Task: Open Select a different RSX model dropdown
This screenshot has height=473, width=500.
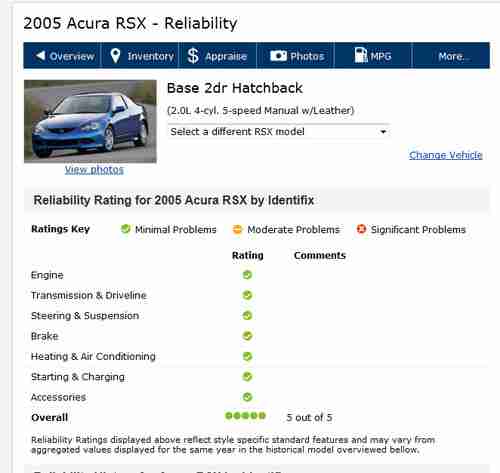Action: [279, 132]
